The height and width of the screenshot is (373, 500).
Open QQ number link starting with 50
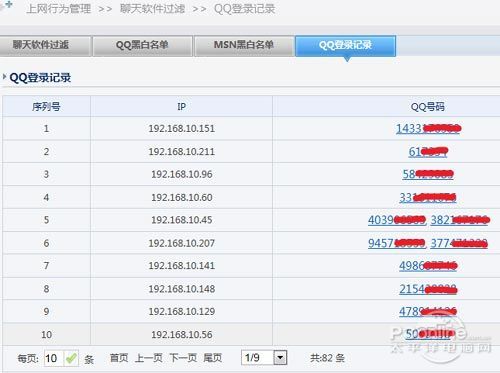pyautogui.click(x=430, y=334)
